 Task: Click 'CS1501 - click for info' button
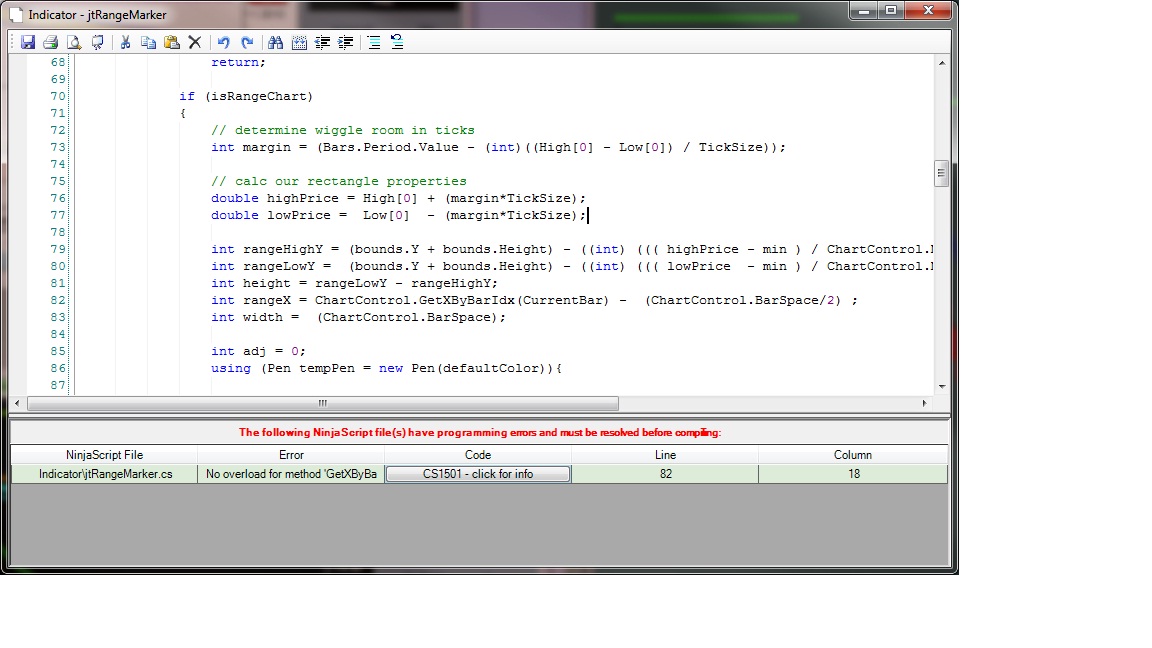pos(478,474)
